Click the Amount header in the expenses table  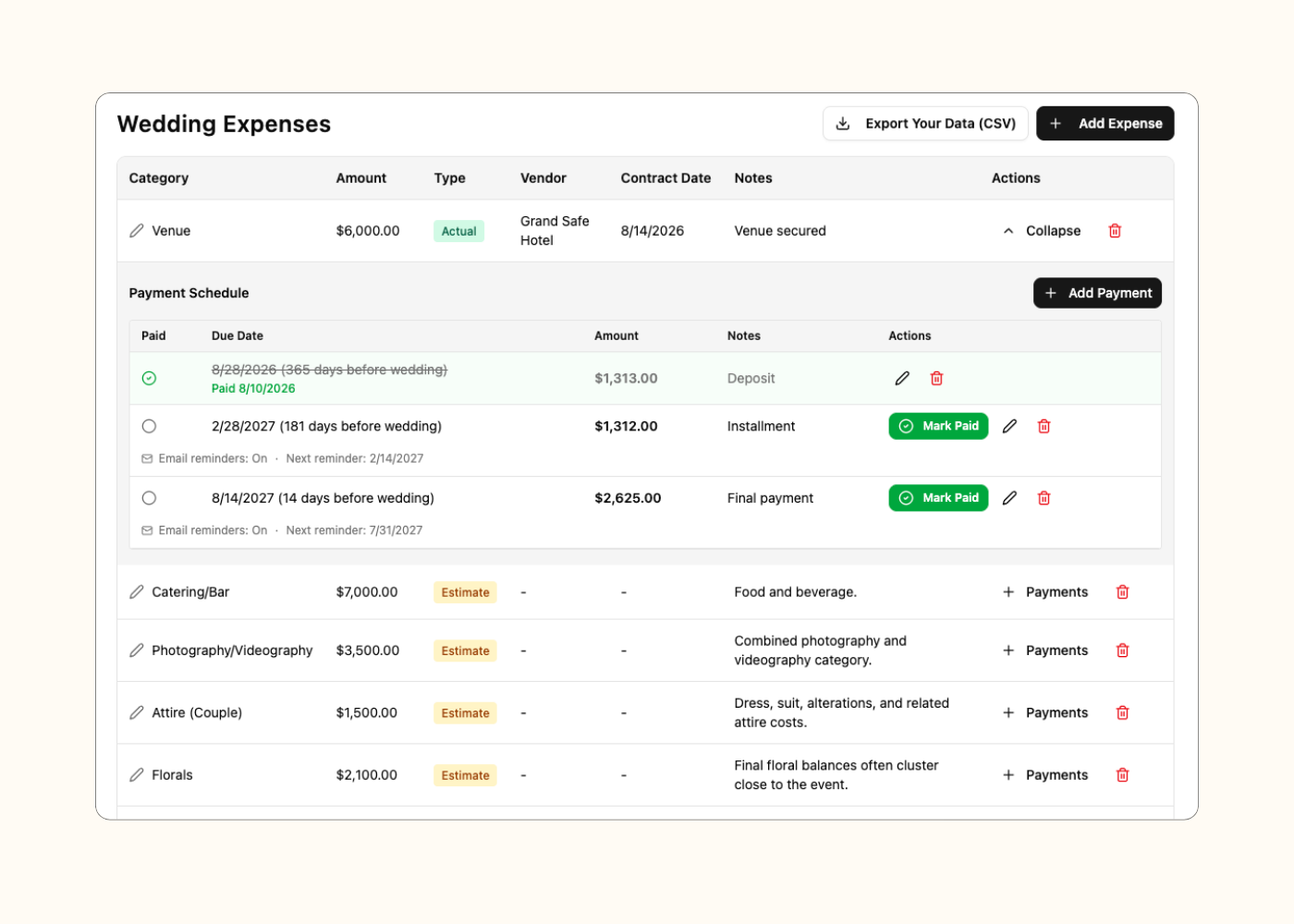click(x=361, y=178)
